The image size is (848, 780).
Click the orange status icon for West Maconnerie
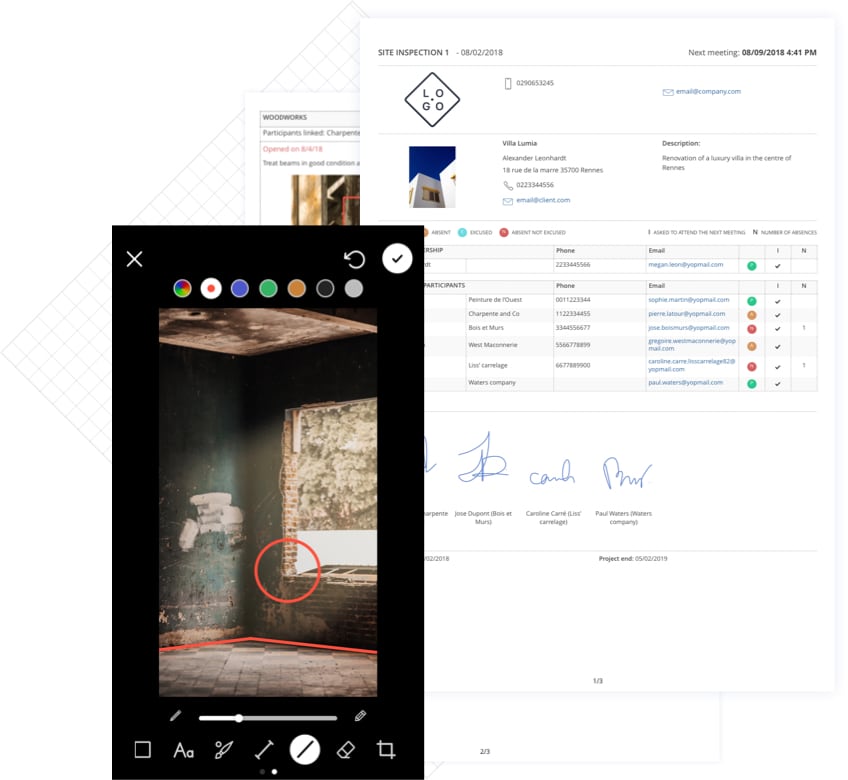[x=752, y=346]
